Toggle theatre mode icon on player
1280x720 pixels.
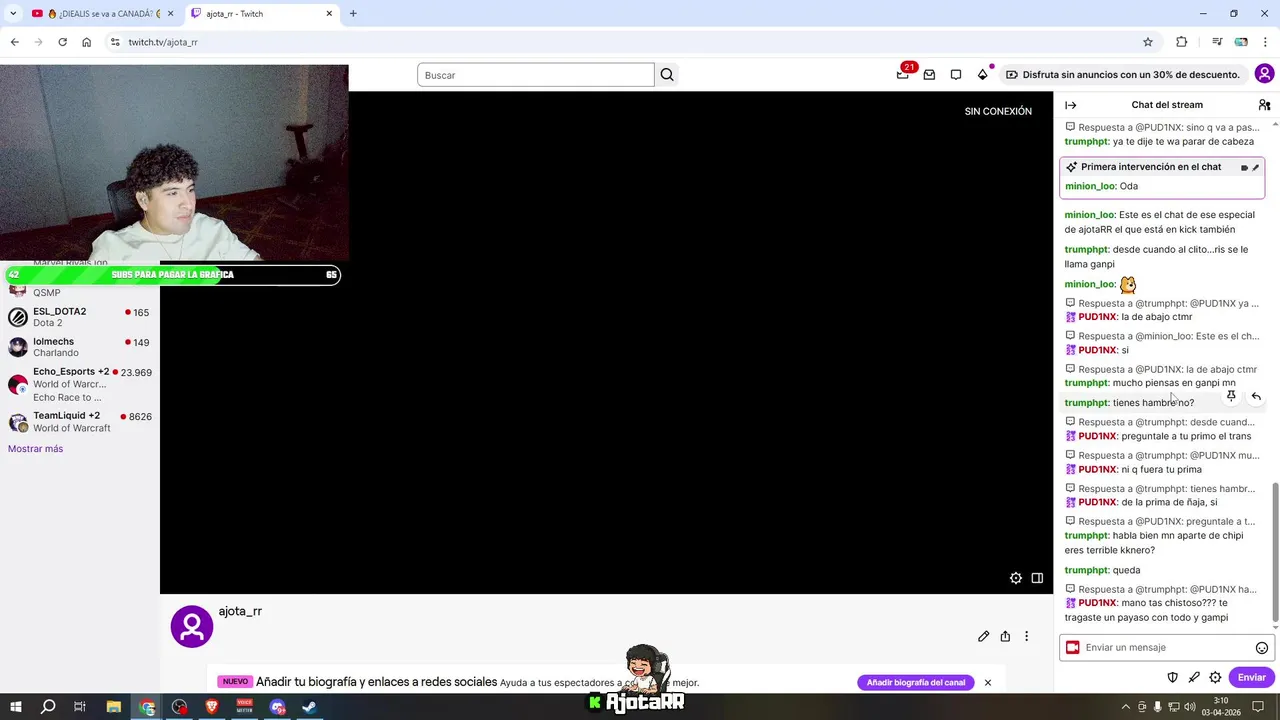[x=1037, y=578]
